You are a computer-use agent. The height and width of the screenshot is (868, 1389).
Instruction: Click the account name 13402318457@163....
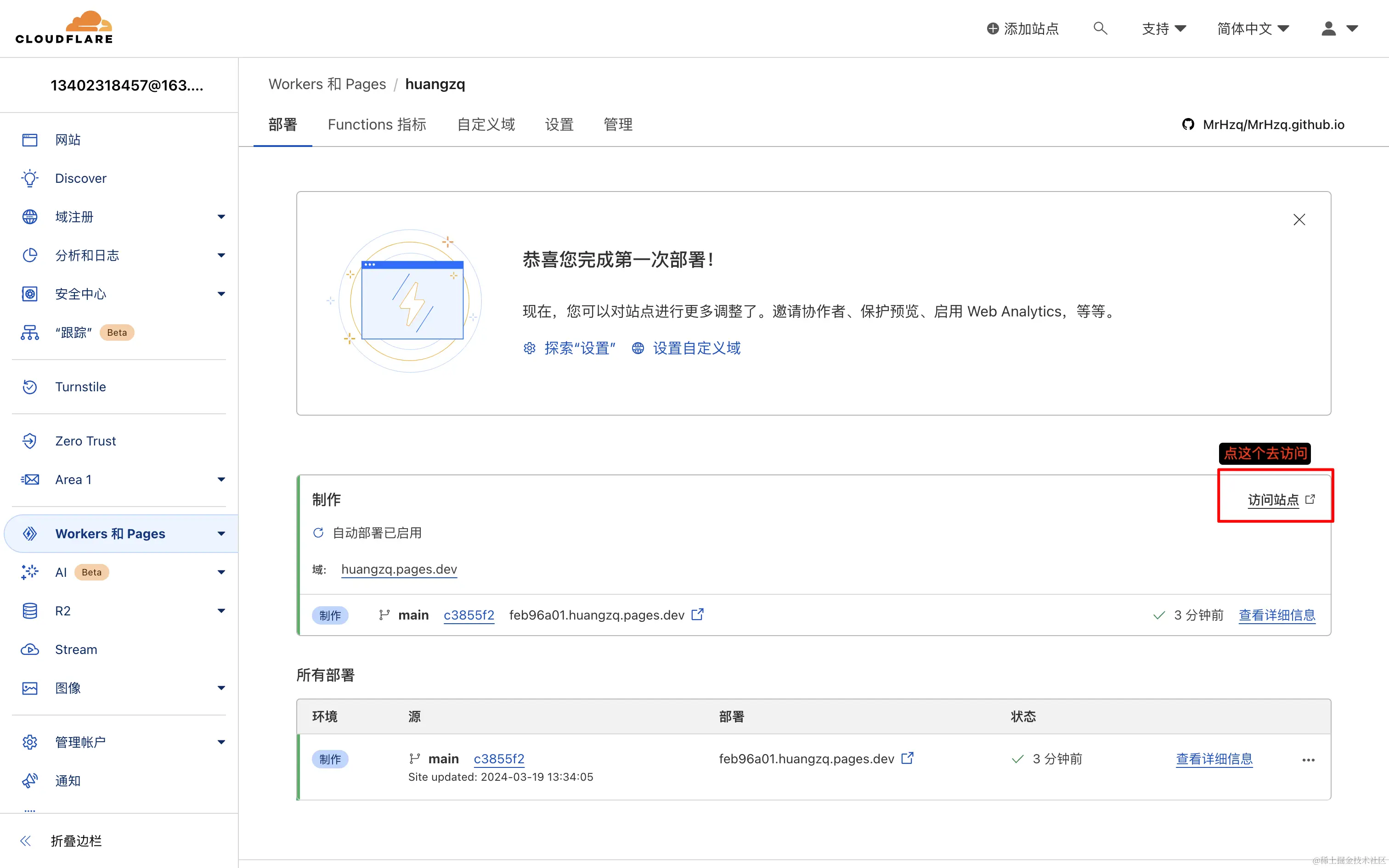coord(127,85)
